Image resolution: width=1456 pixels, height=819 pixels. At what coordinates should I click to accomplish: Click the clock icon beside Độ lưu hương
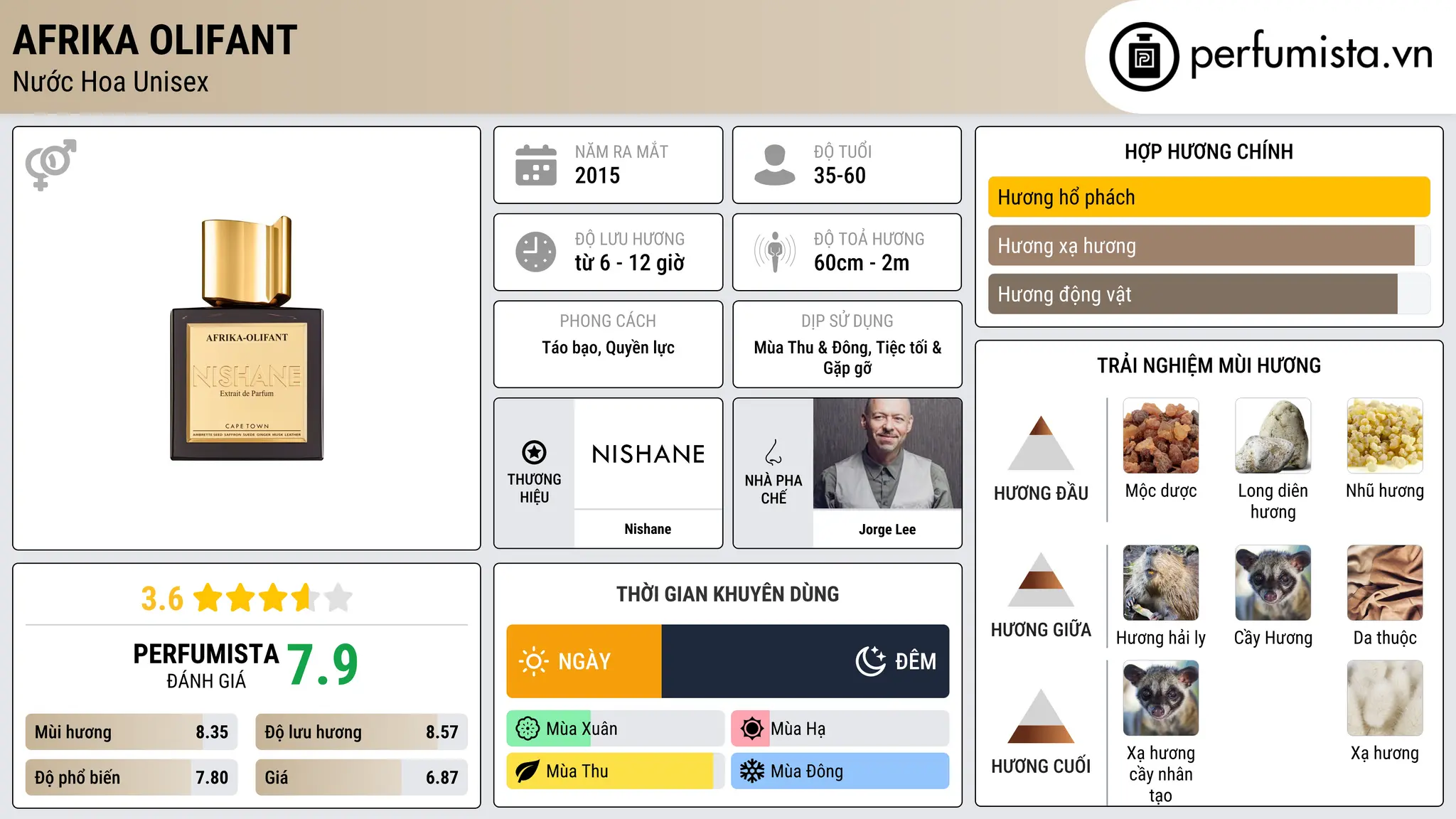536,252
